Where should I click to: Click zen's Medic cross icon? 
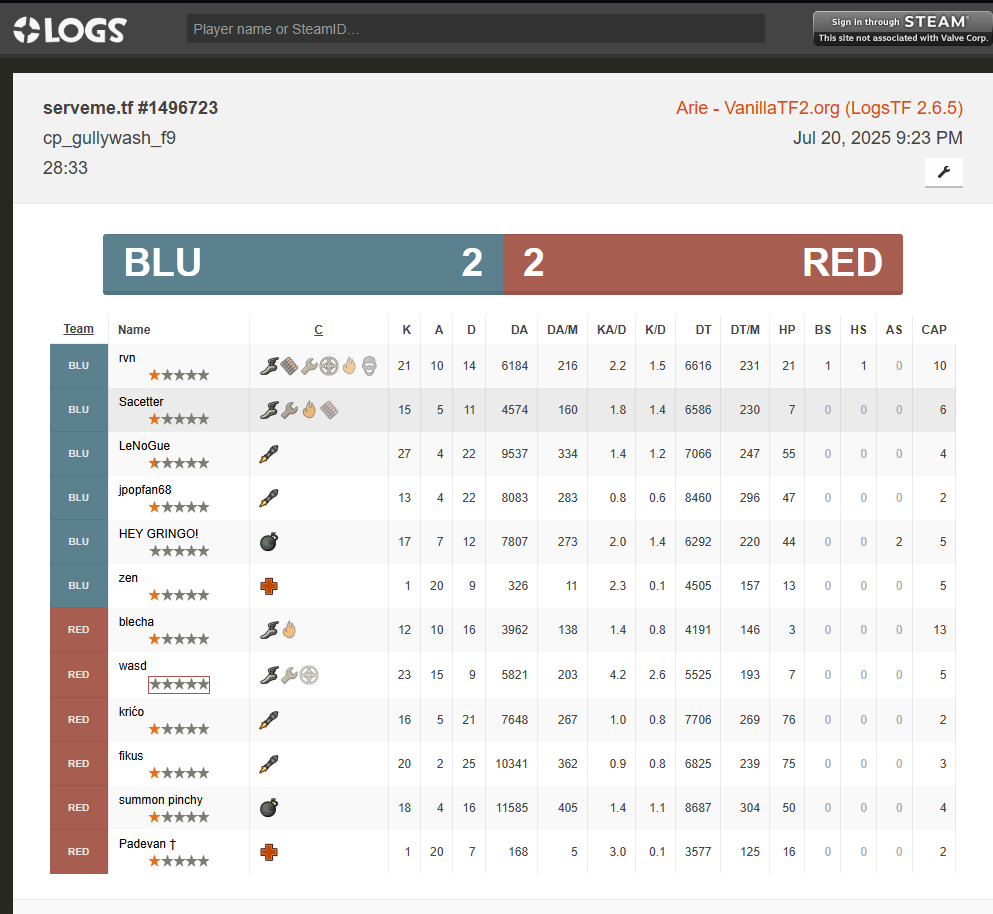(268, 586)
